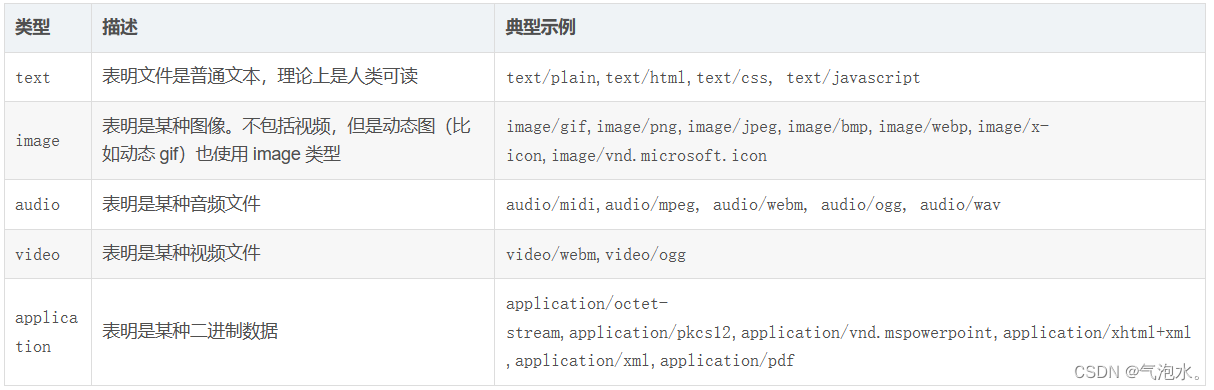Click the text/plain examples cell

tap(850, 77)
